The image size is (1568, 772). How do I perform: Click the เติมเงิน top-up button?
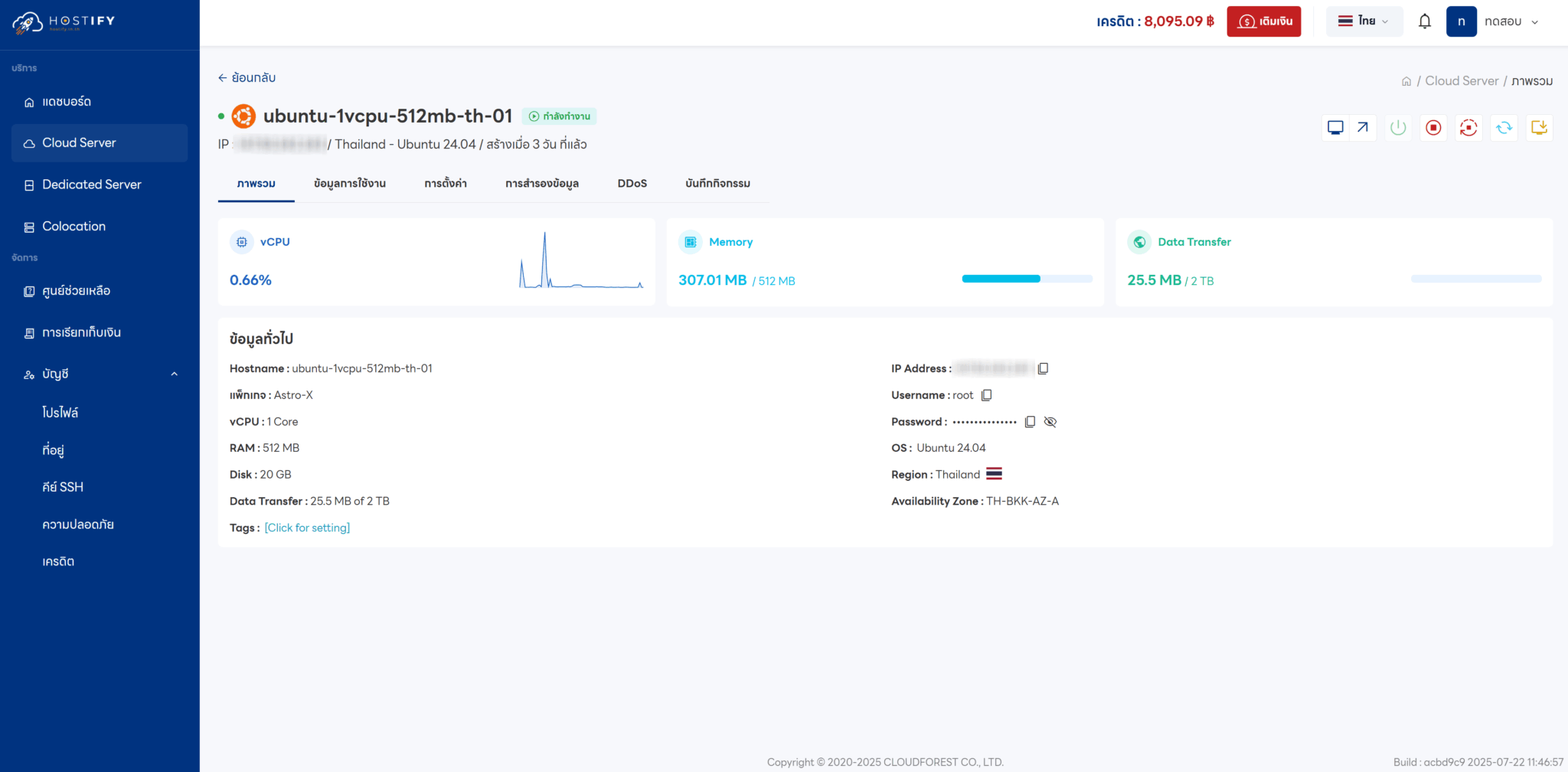click(x=1263, y=21)
